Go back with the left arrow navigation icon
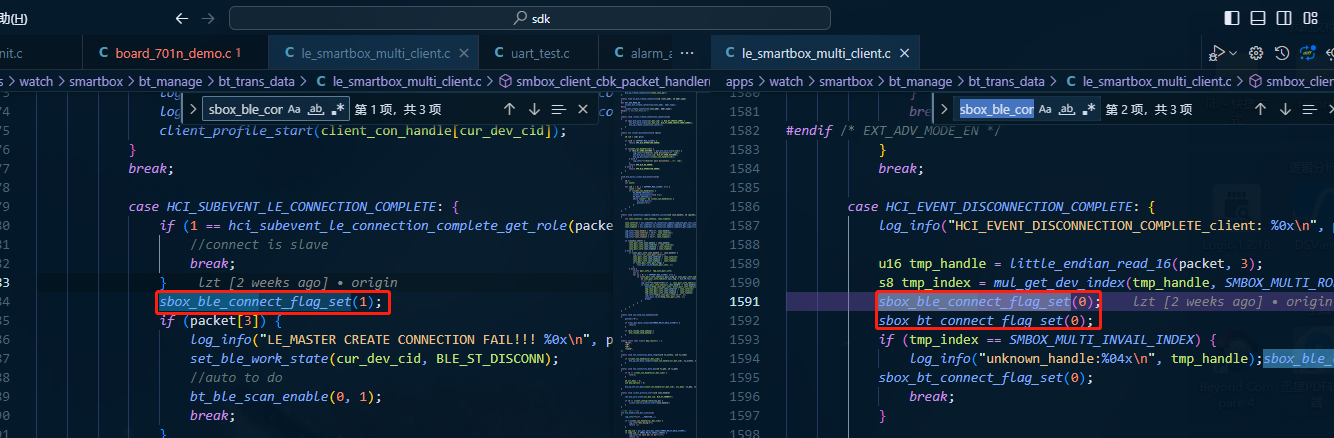1334x438 pixels. (x=181, y=18)
